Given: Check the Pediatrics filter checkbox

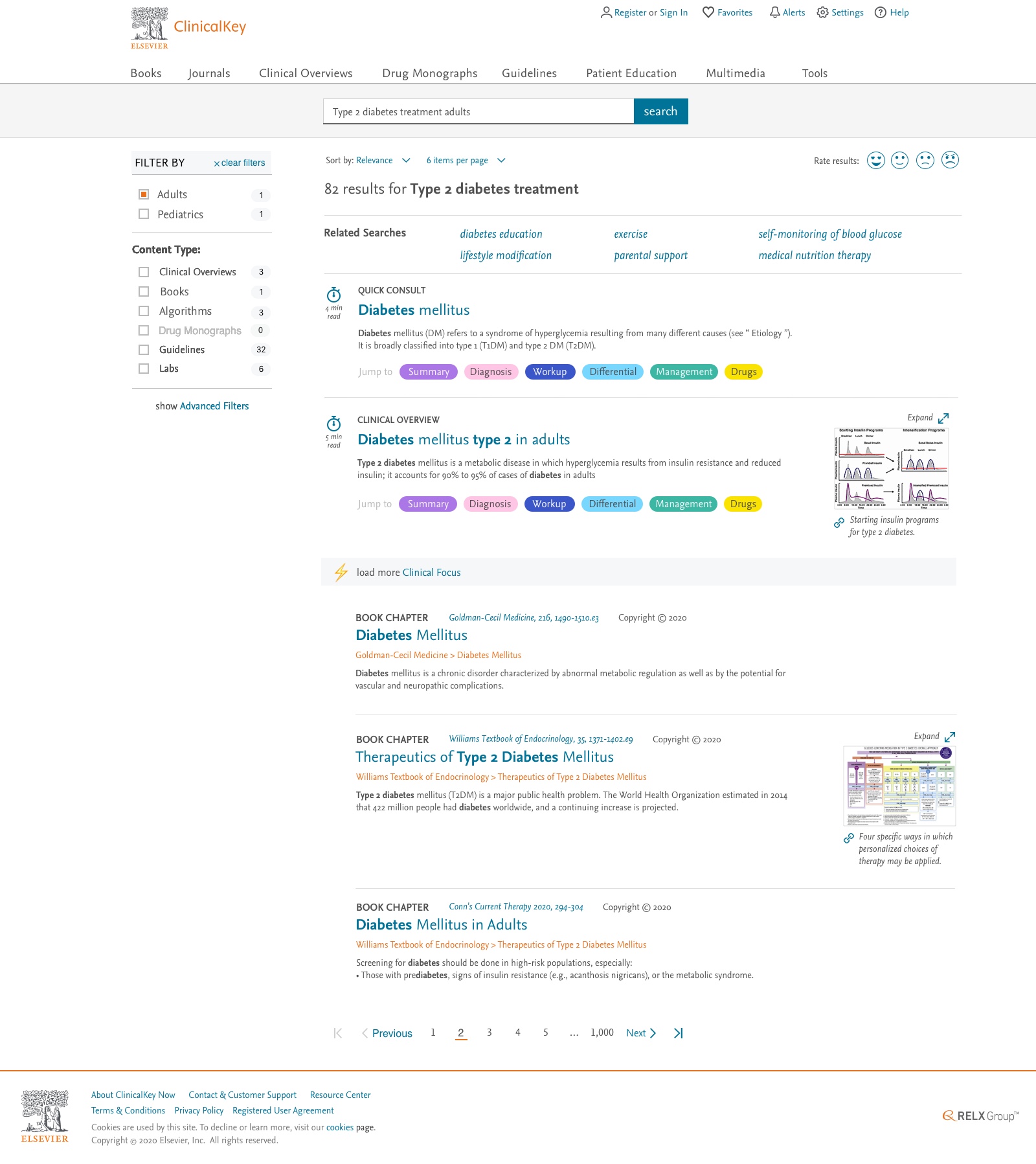Looking at the screenshot, I should point(144,214).
